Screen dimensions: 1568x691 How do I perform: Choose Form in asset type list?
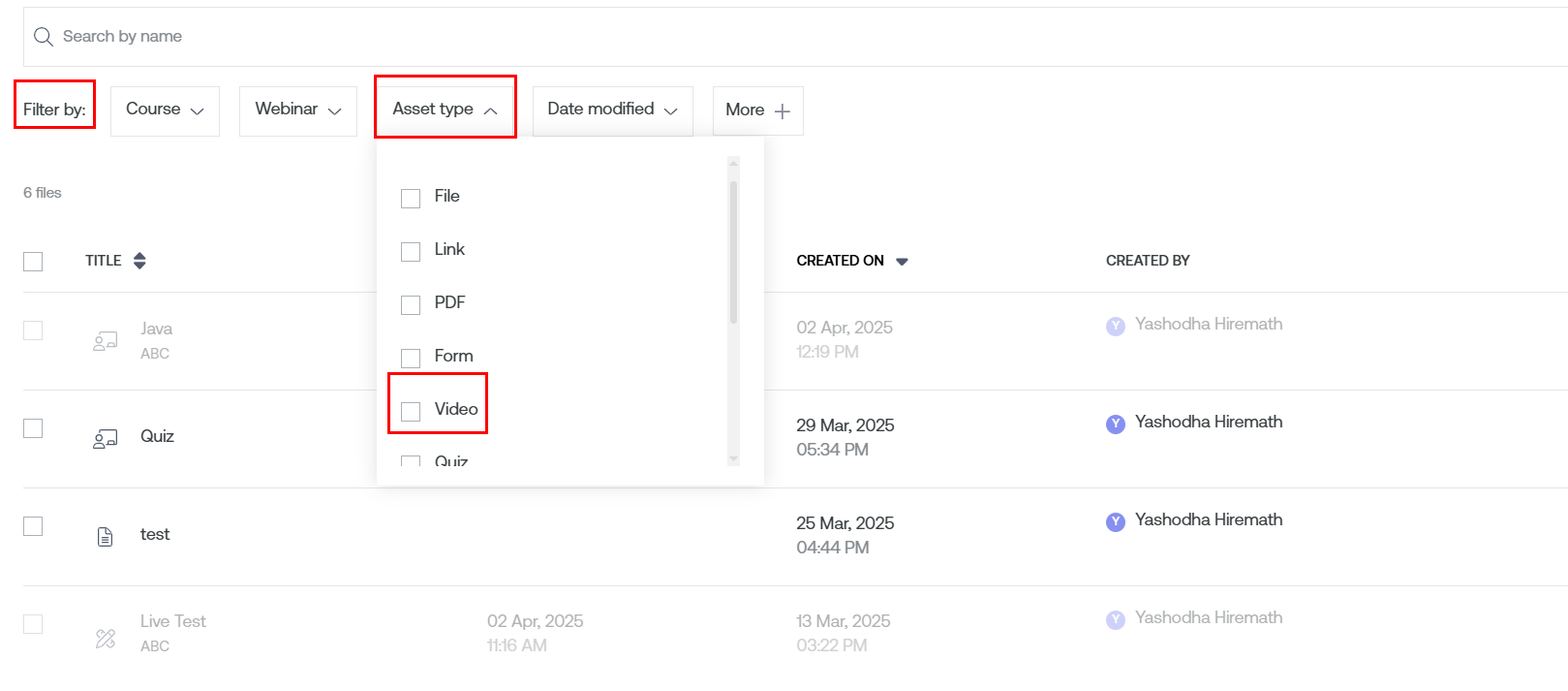(411, 358)
